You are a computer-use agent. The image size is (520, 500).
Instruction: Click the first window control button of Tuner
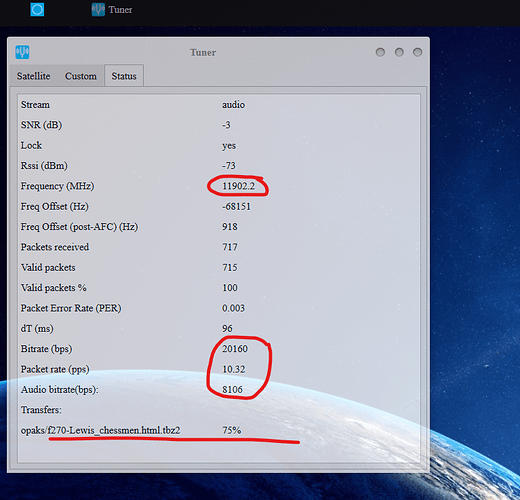(x=380, y=52)
